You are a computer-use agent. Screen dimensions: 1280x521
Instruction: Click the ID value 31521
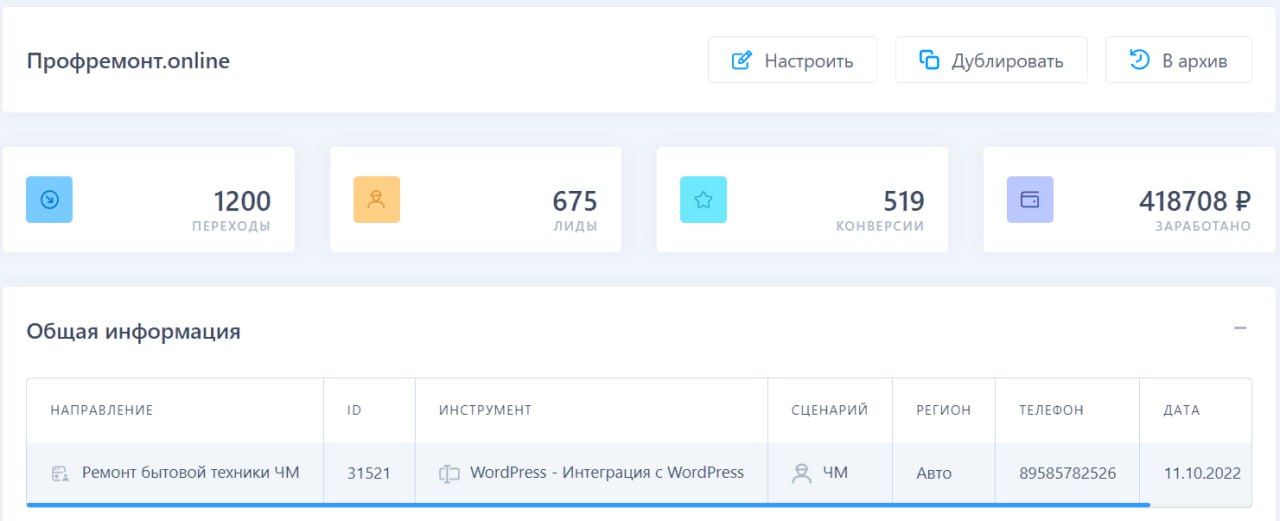[x=368, y=473]
